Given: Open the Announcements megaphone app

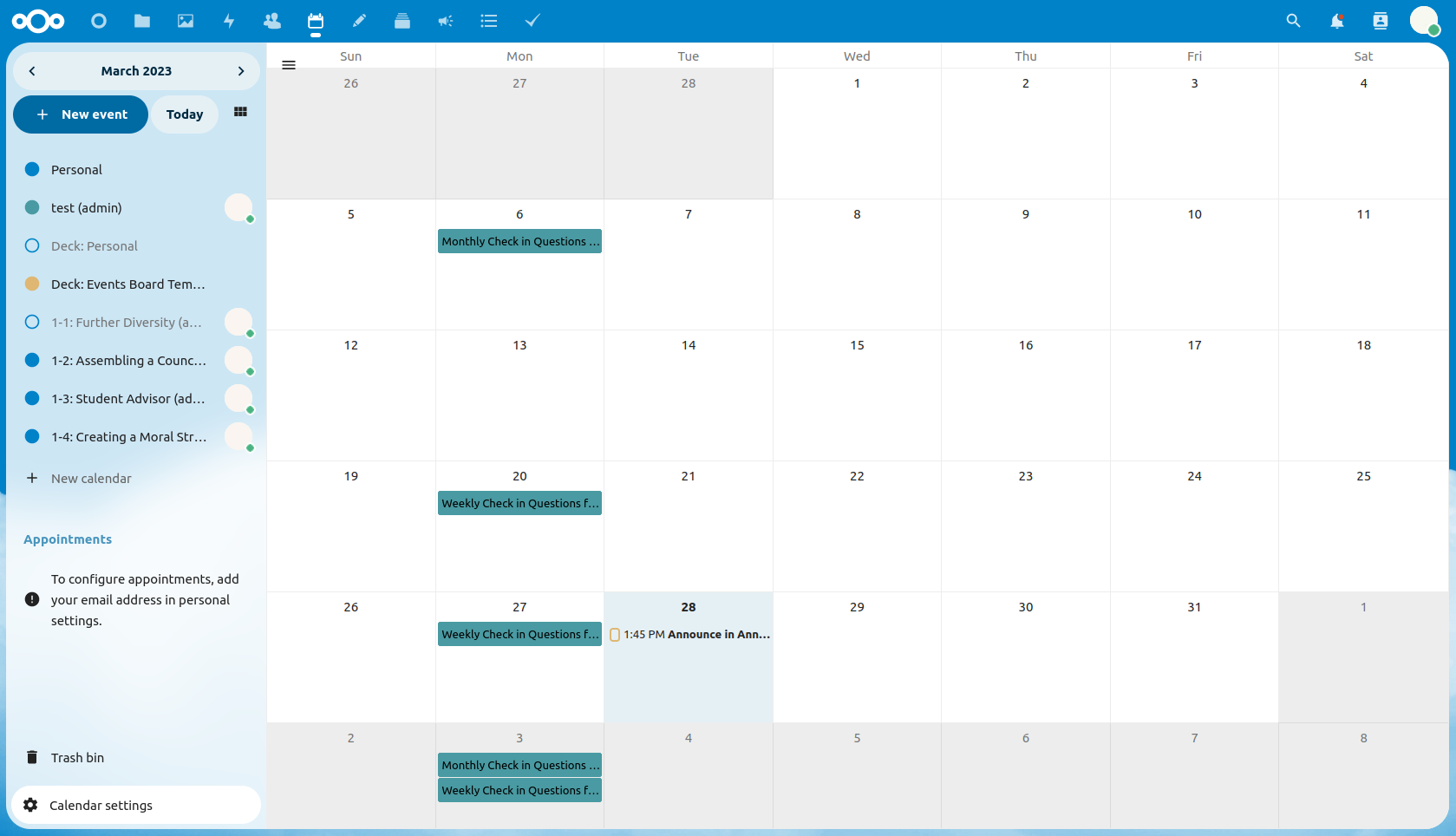Looking at the screenshot, I should point(446,21).
